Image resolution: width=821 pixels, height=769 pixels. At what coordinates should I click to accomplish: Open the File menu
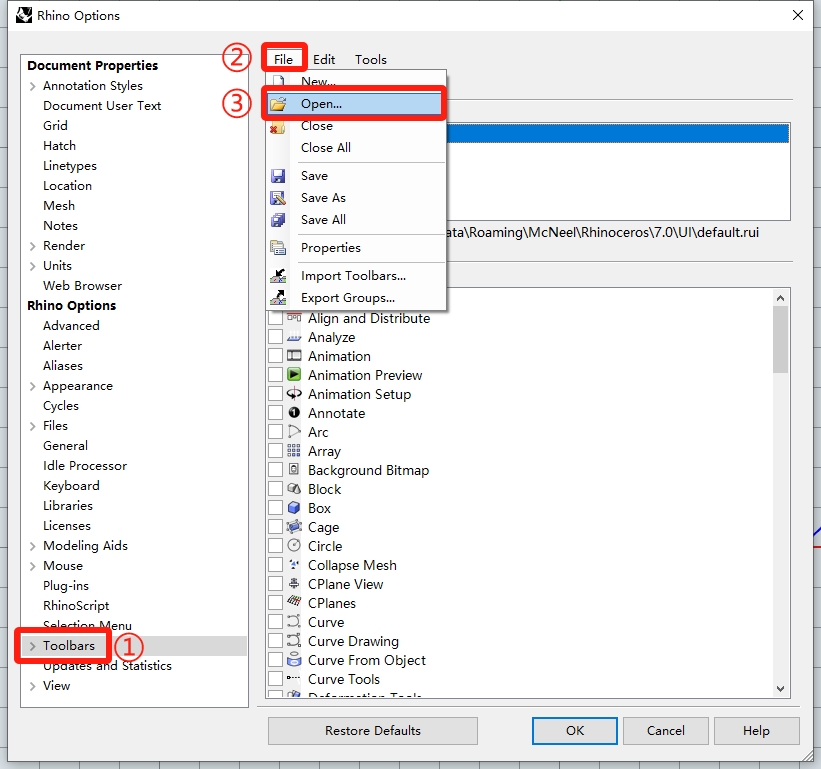point(283,59)
